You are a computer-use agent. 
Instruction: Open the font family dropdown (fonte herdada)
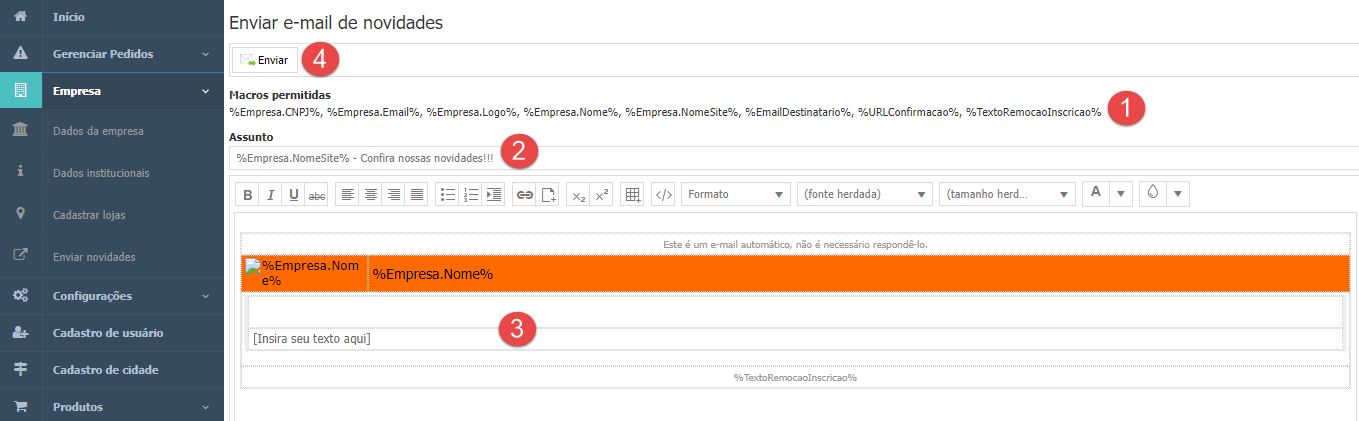(864, 194)
